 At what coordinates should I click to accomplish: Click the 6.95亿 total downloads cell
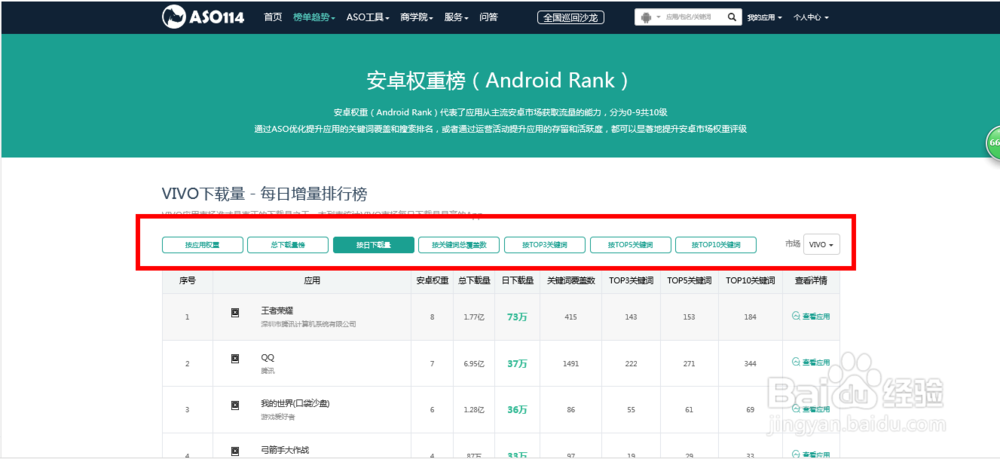pos(474,363)
